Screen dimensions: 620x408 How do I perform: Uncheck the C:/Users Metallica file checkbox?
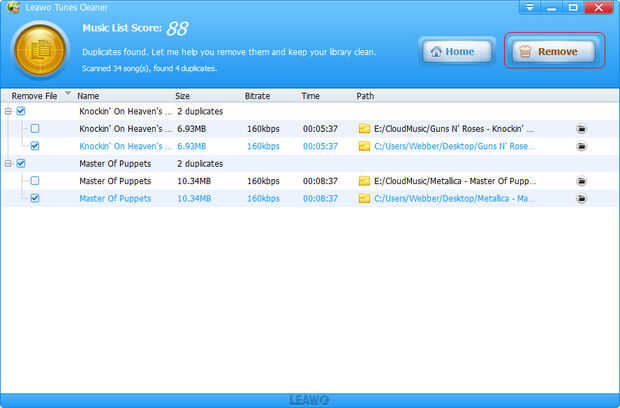point(35,198)
